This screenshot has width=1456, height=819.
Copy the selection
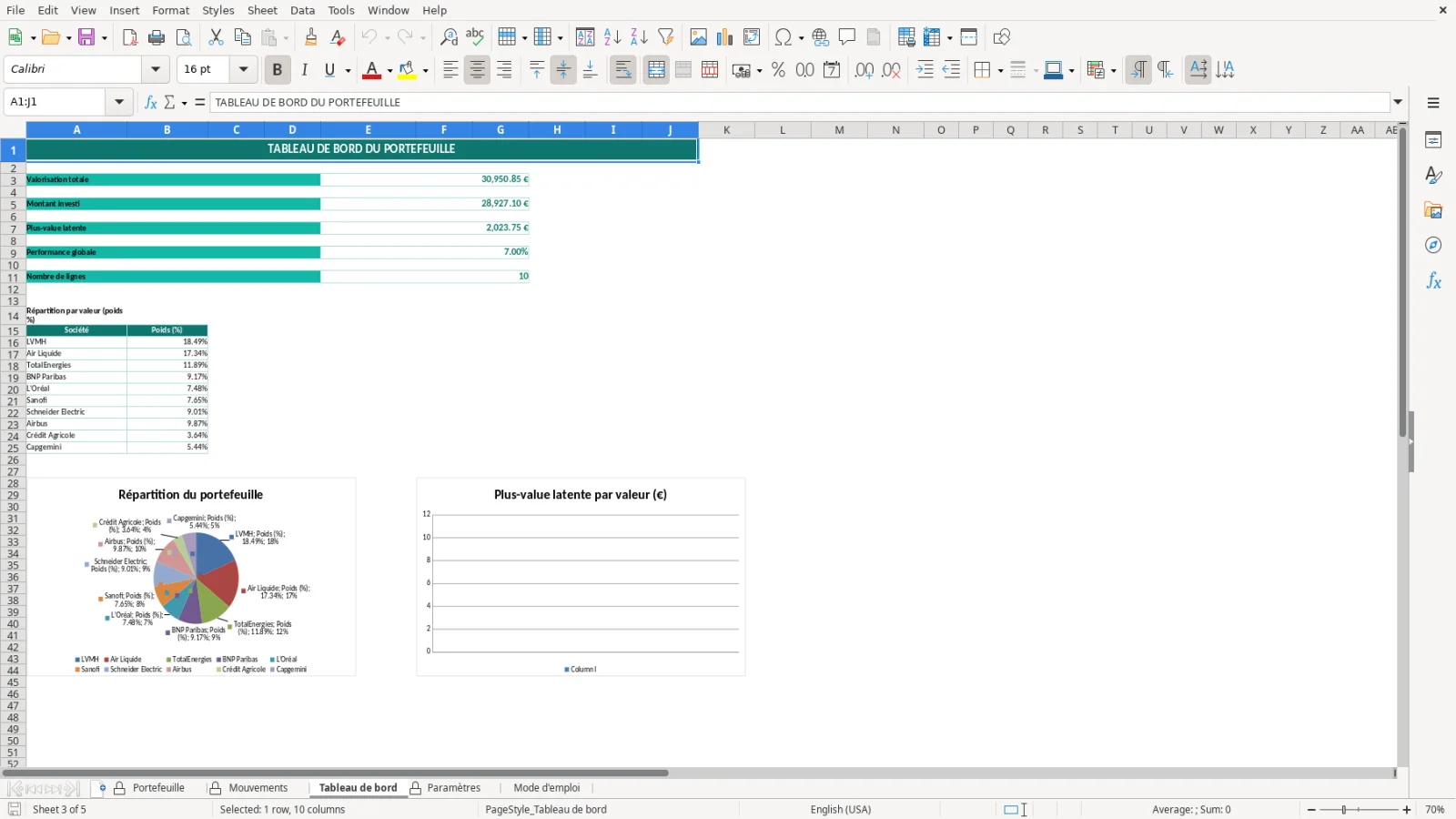point(242,37)
